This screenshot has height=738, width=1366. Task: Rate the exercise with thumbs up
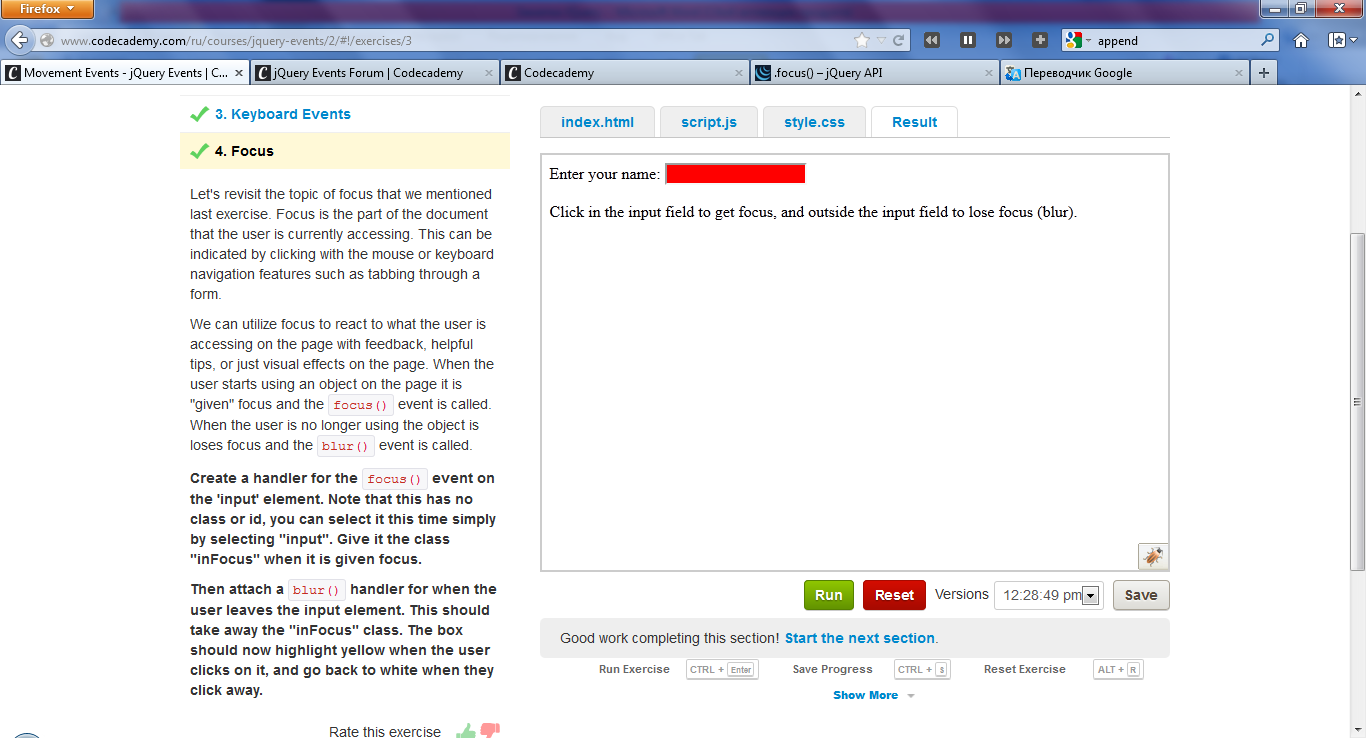[465, 731]
